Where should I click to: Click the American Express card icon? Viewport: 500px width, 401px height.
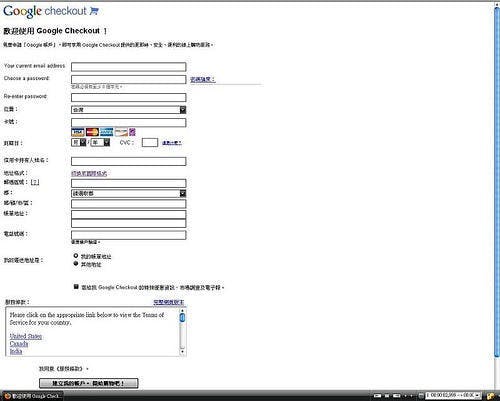(107, 132)
